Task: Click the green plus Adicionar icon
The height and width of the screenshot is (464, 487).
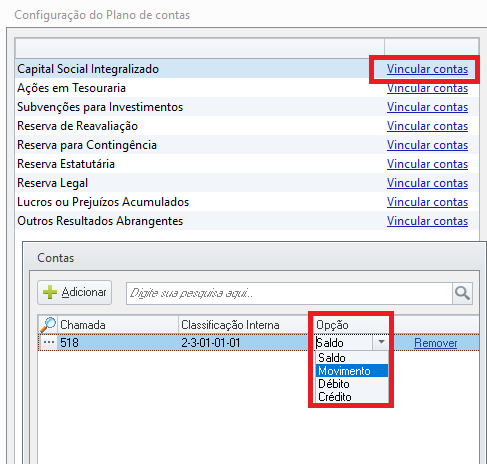Action: point(50,292)
